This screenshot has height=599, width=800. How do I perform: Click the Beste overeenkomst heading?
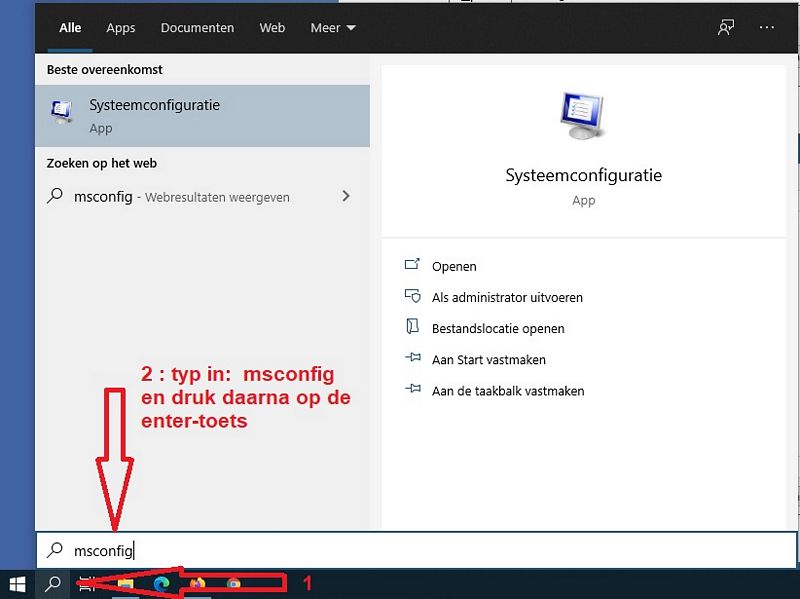[x=105, y=70]
